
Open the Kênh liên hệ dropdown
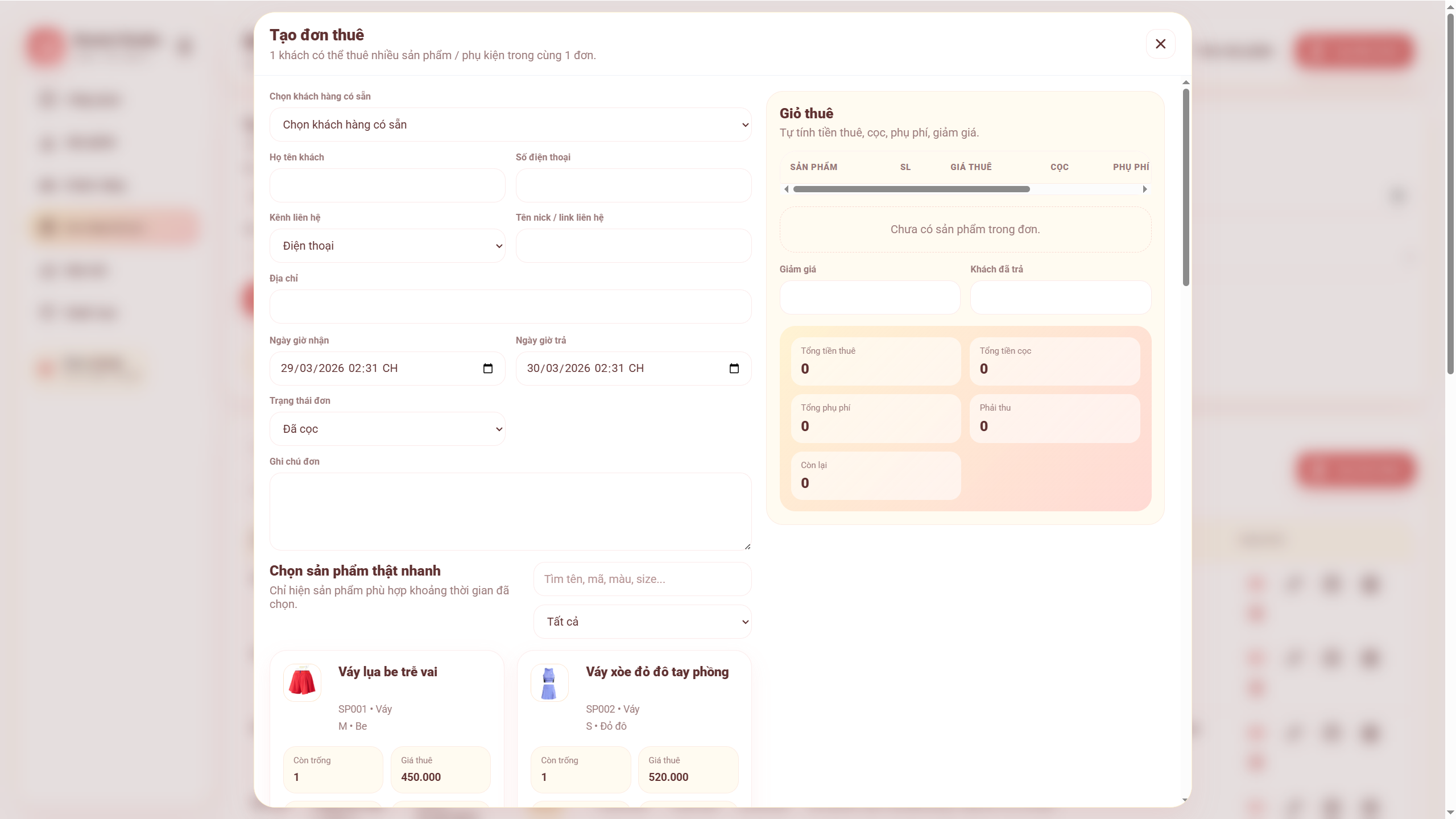387,246
